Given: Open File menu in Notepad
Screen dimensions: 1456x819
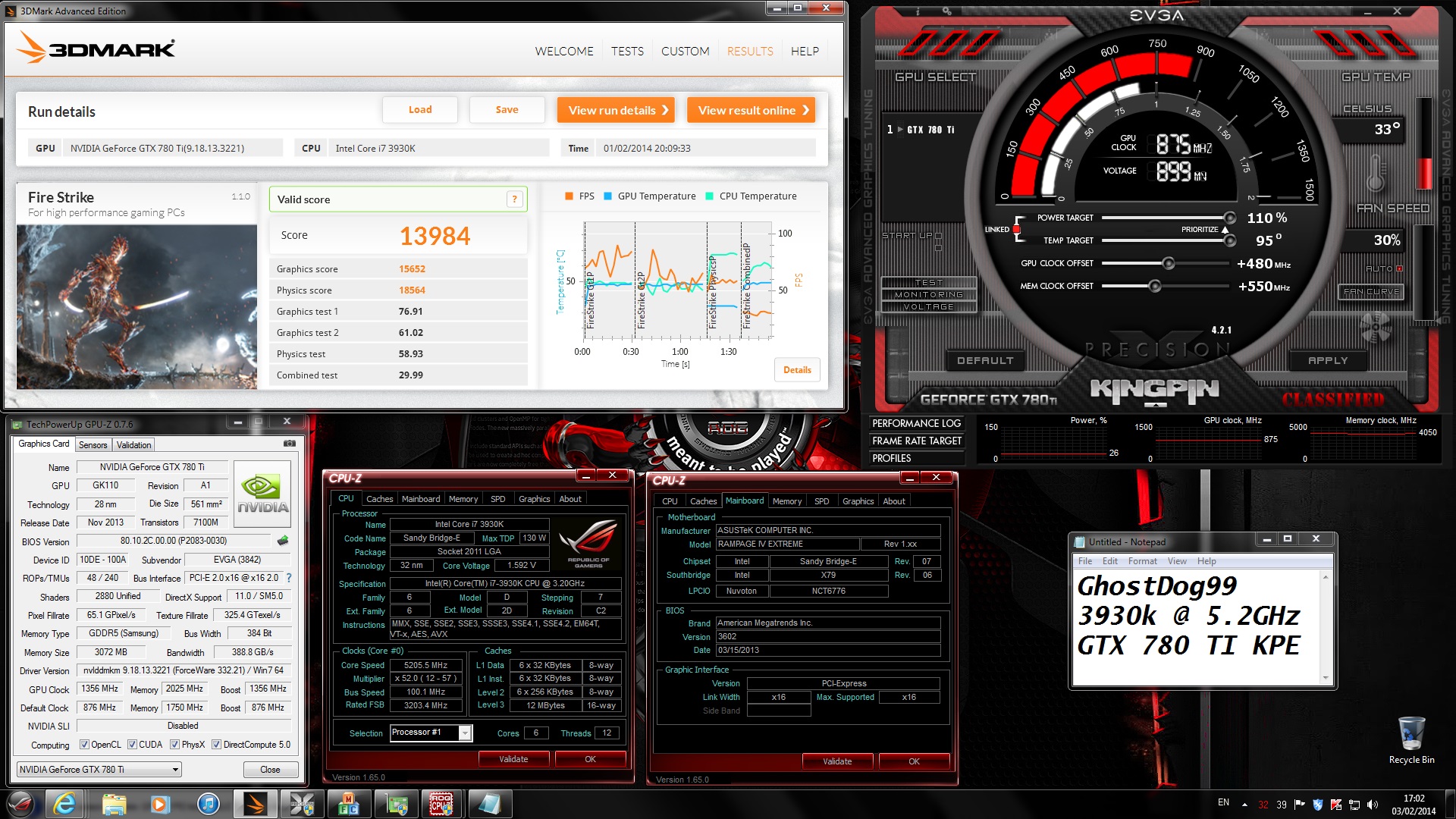Looking at the screenshot, I should (1085, 561).
